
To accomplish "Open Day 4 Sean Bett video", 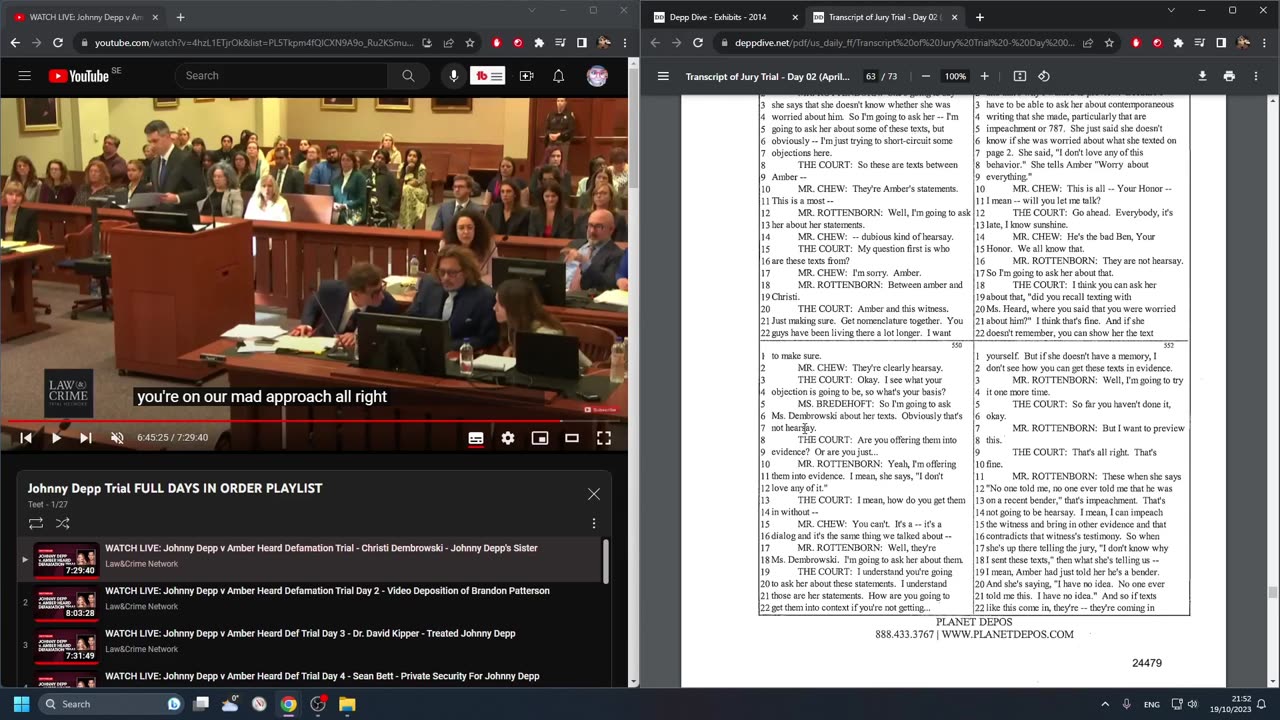I will pyautogui.click(x=310, y=678).
